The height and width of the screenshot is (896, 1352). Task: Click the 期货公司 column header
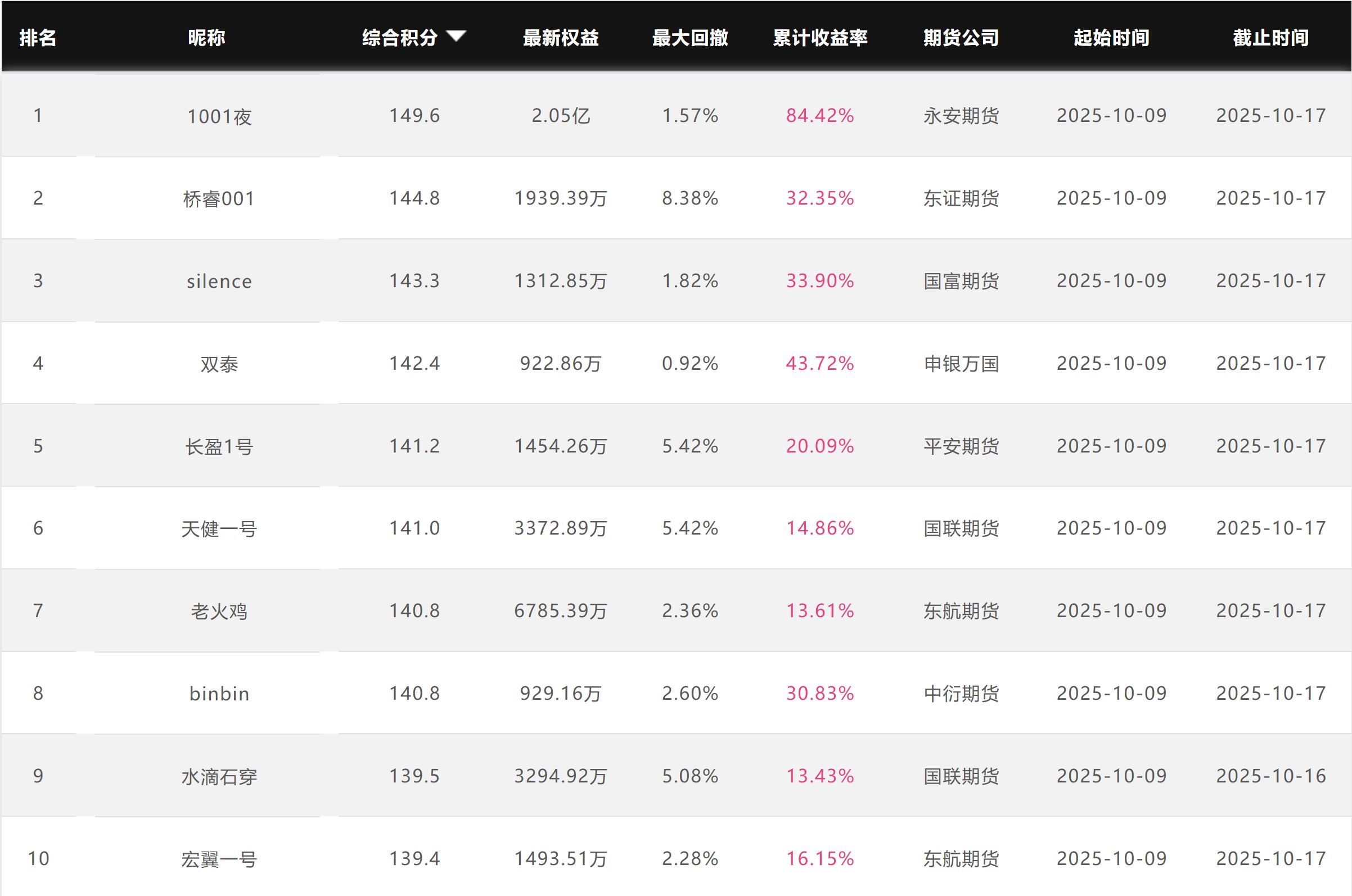point(961,38)
